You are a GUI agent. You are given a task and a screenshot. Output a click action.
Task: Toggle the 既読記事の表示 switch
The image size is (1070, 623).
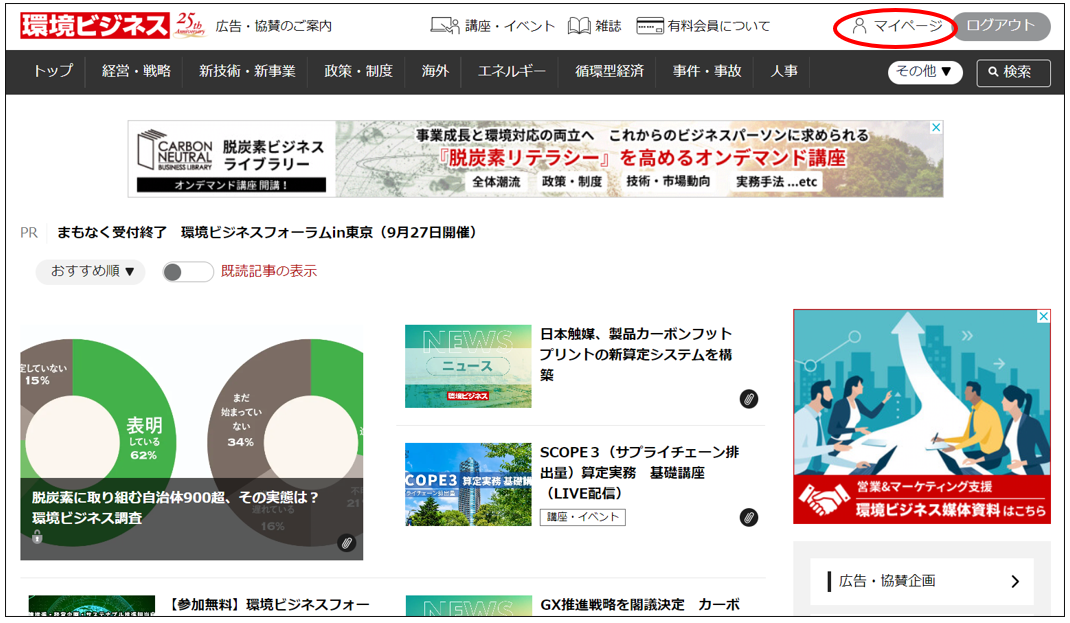point(188,272)
